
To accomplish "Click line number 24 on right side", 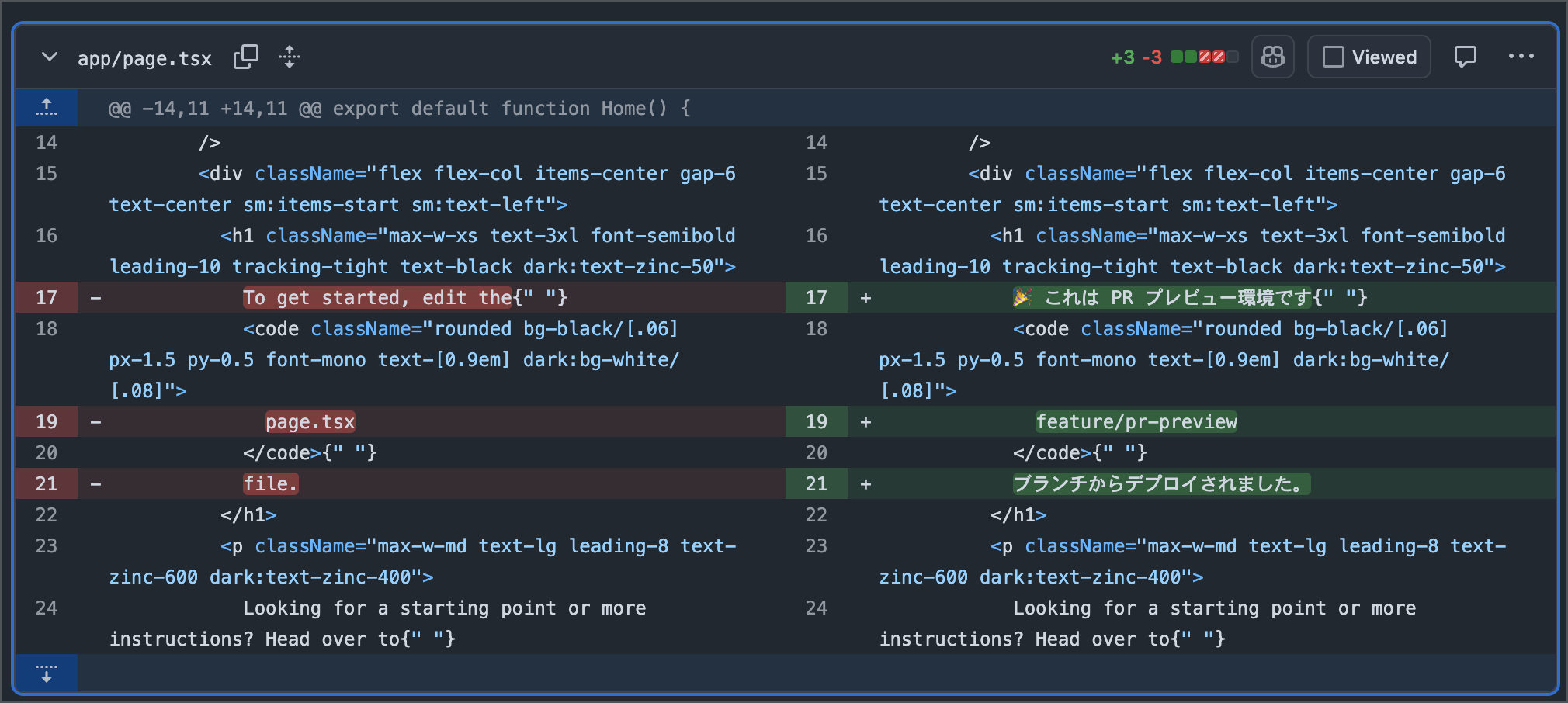I will tap(817, 608).
